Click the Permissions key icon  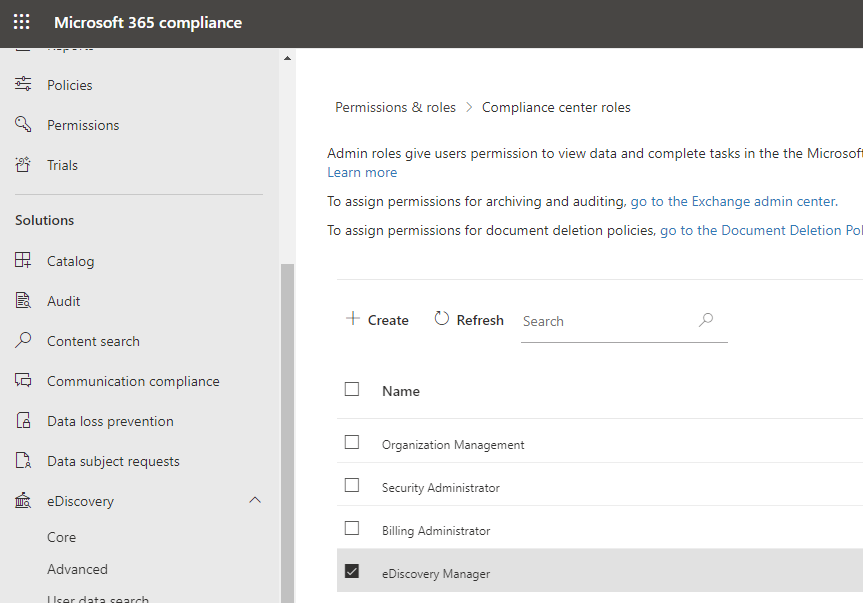23,124
